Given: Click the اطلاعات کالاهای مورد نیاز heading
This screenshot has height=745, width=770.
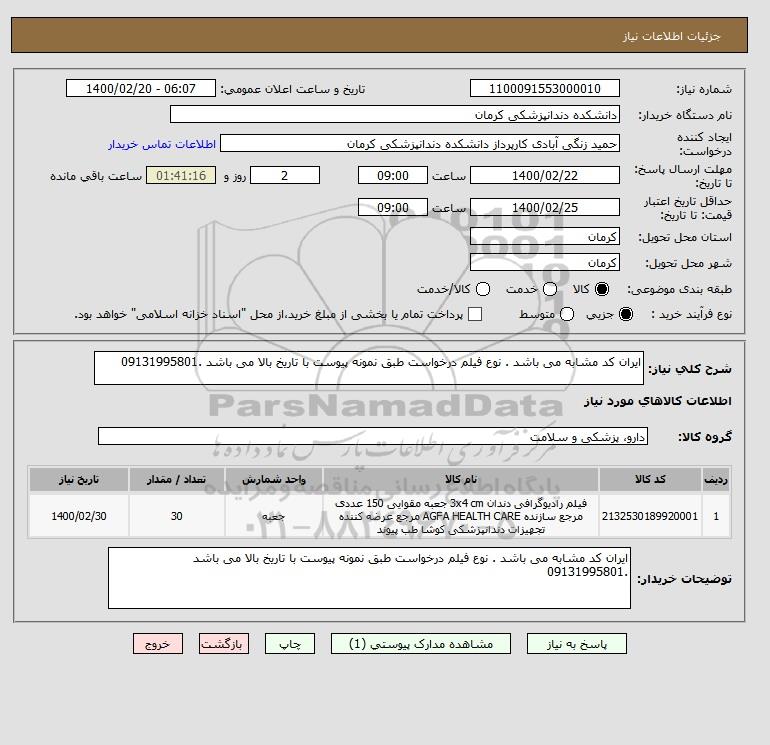Looking at the screenshot, I should (x=658, y=401).
